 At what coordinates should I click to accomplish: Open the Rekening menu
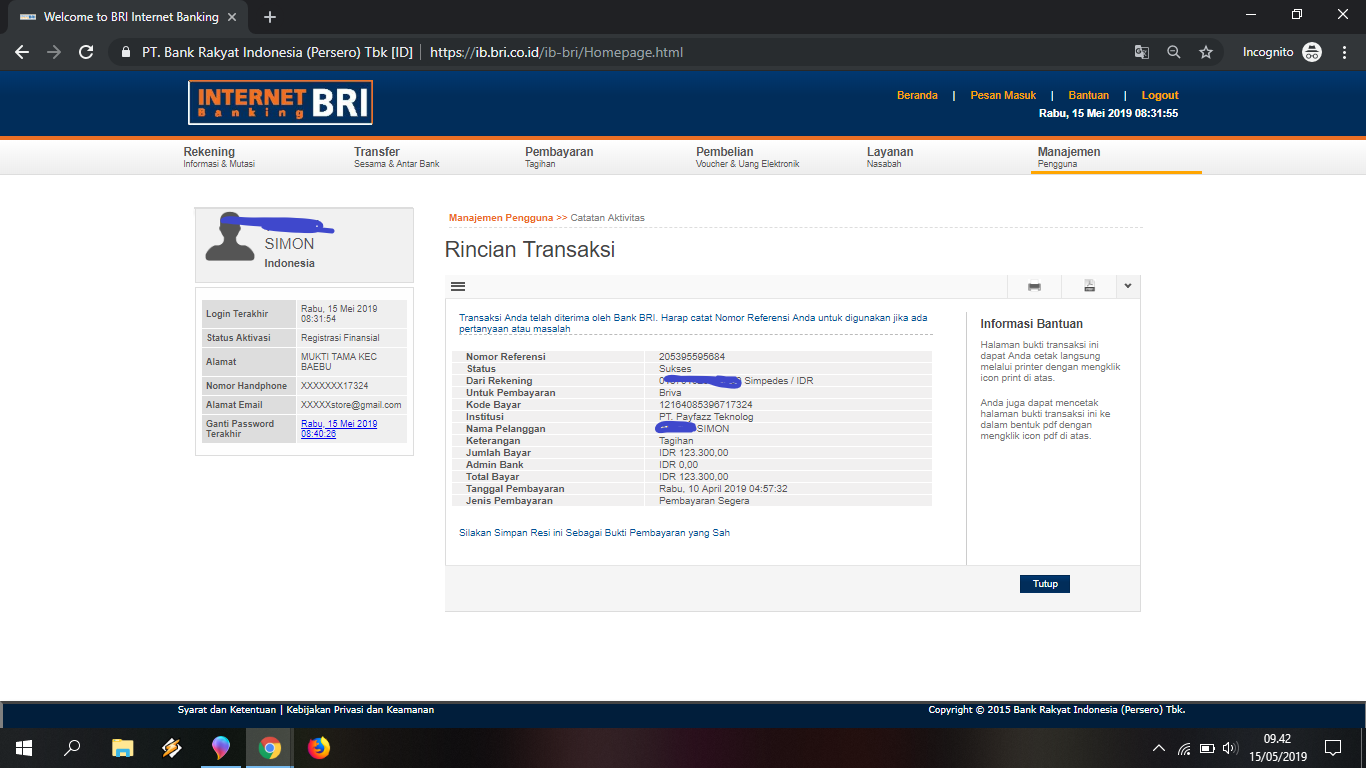pyautogui.click(x=219, y=157)
